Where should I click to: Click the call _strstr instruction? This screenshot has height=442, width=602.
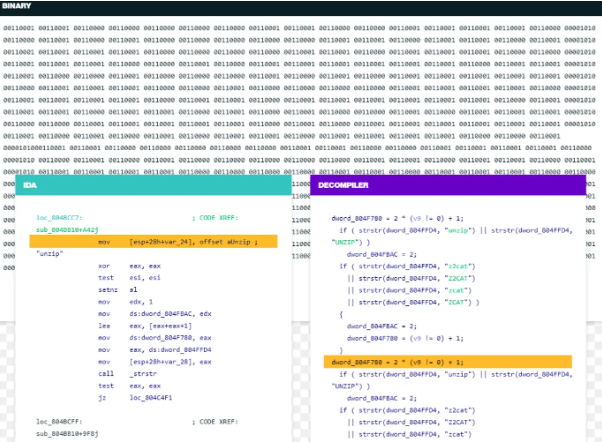tap(127, 374)
